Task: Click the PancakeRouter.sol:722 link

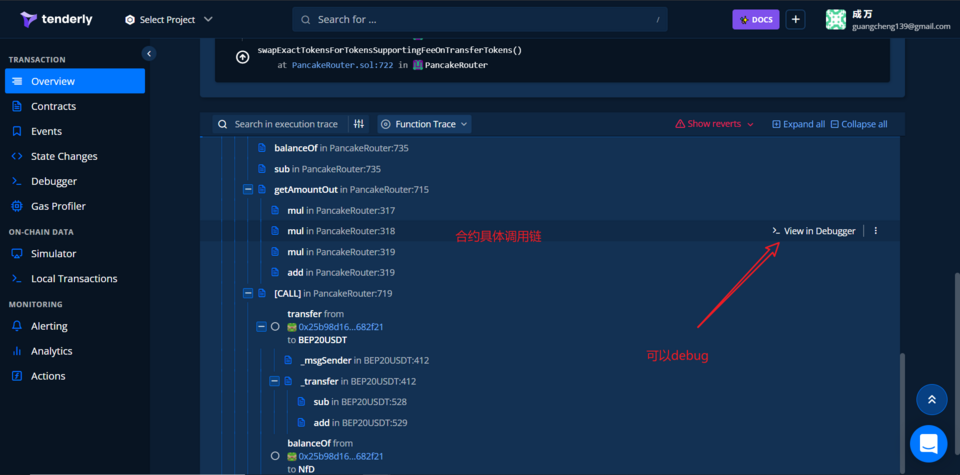Action: coord(342,65)
